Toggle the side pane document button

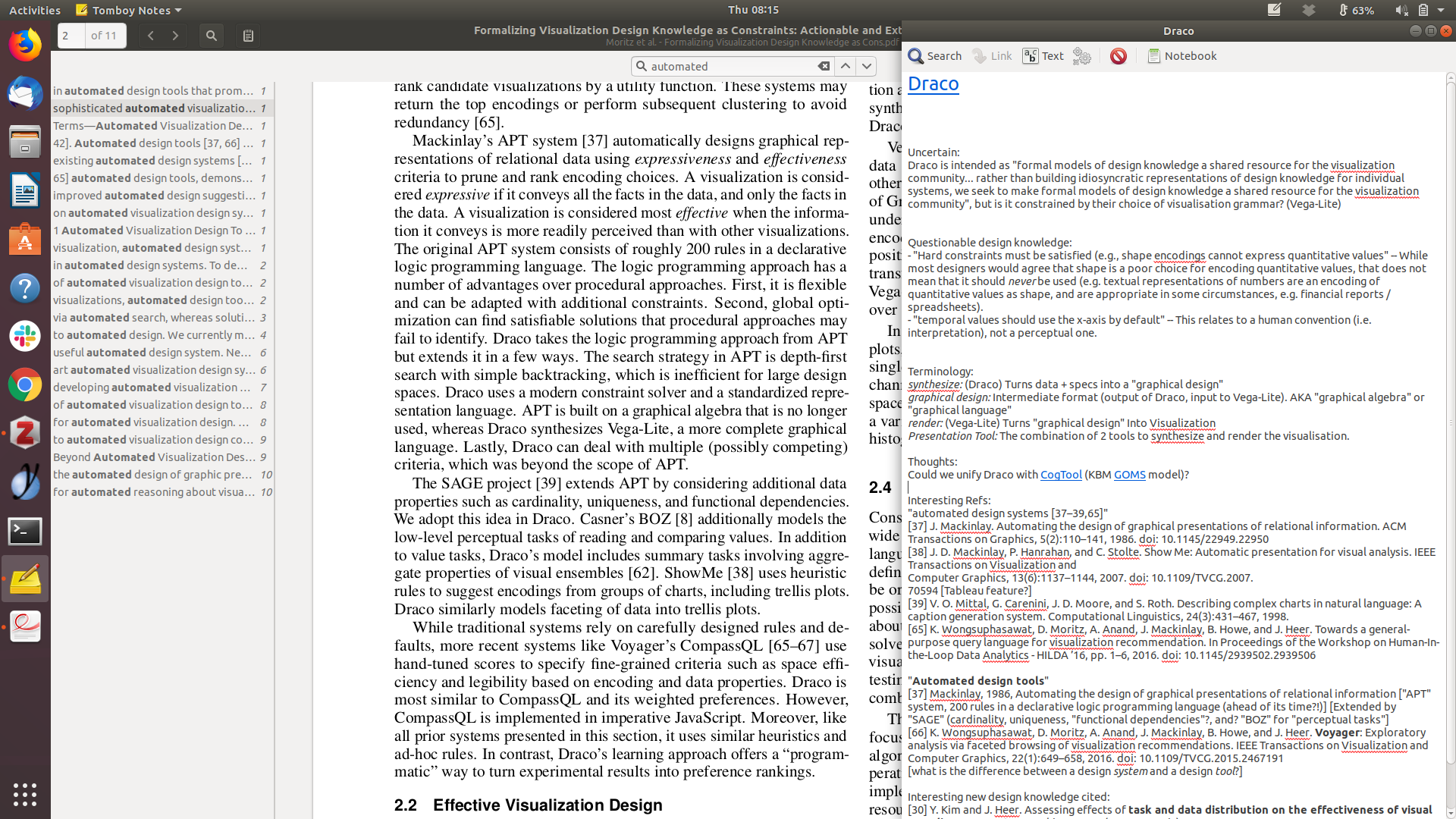(x=248, y=36)
